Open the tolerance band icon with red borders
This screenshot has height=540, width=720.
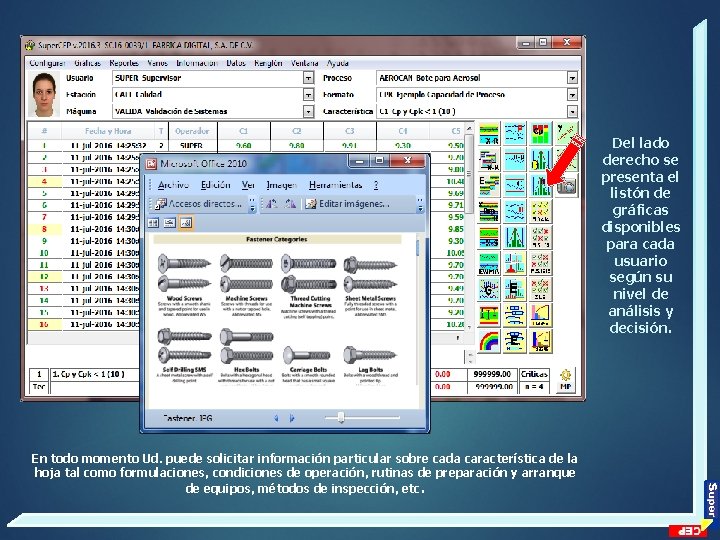click(489, 315)
